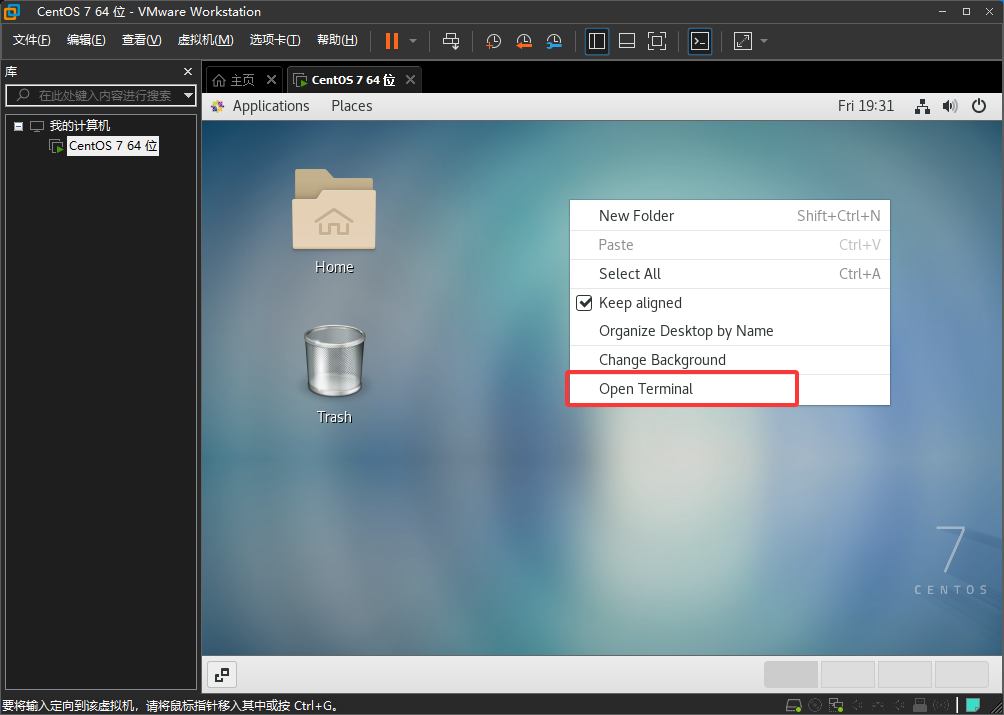
Task: Pause the virtual machine with the orange button
Action: tap(391, 41)
